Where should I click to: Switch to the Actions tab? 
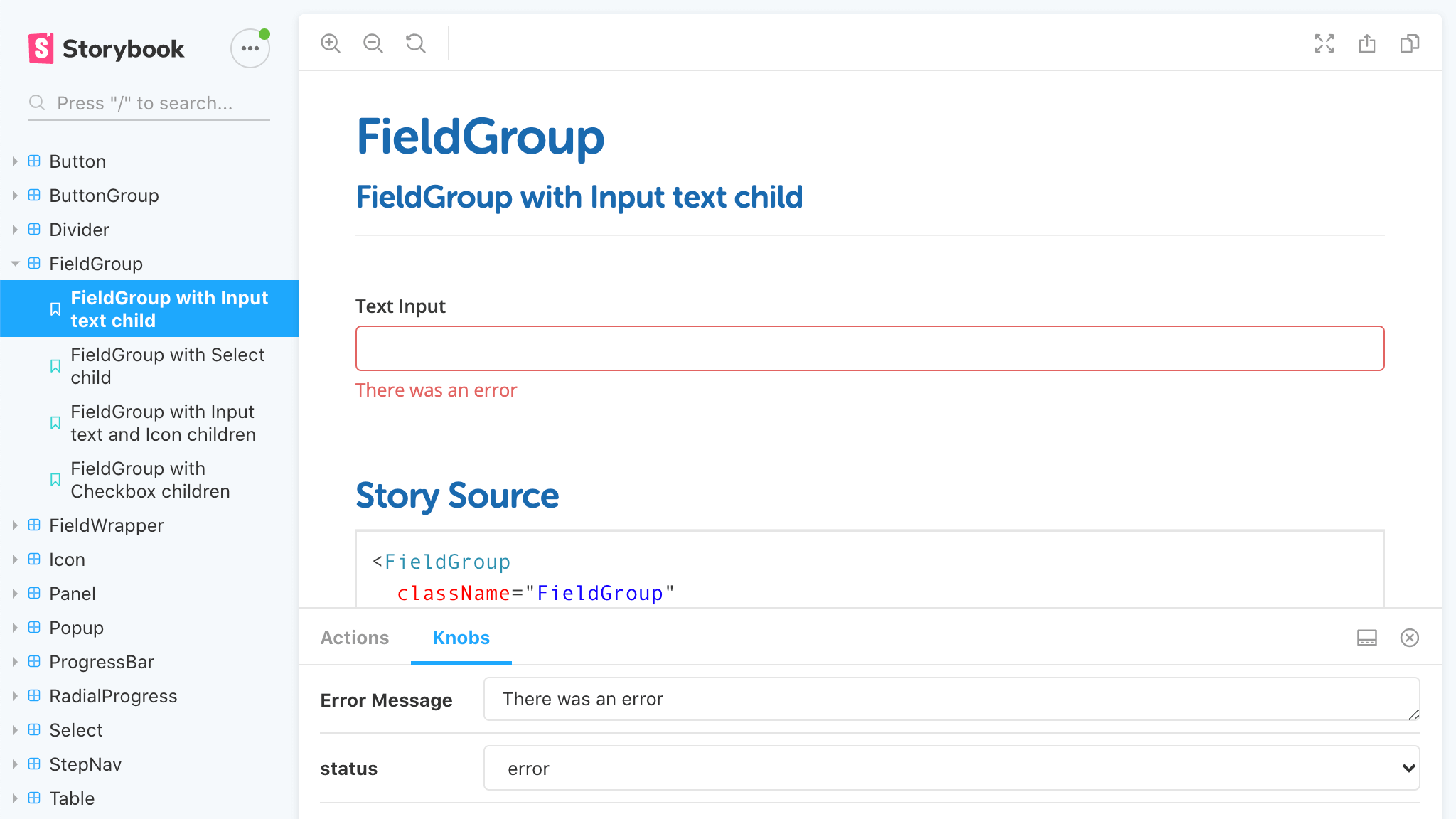click(355, 638)
